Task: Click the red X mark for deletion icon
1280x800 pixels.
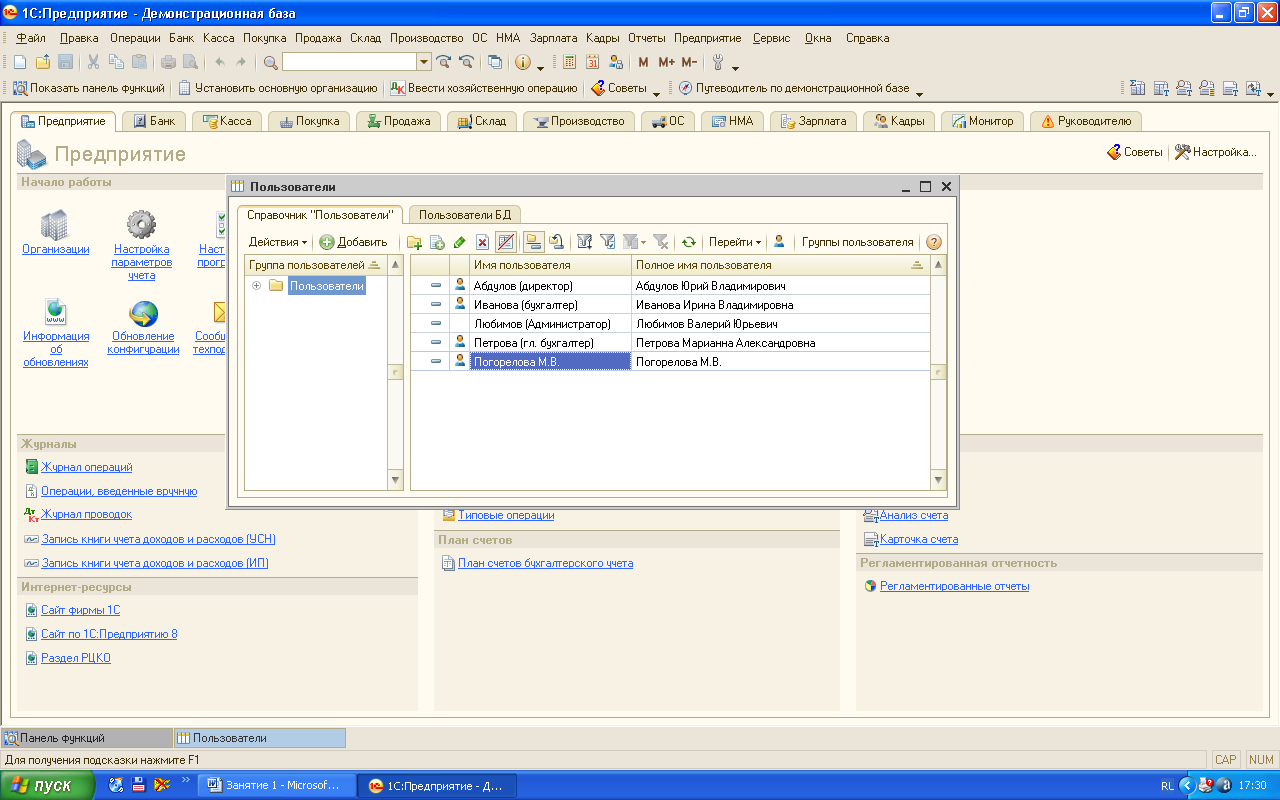Action: tap(482, 242)
